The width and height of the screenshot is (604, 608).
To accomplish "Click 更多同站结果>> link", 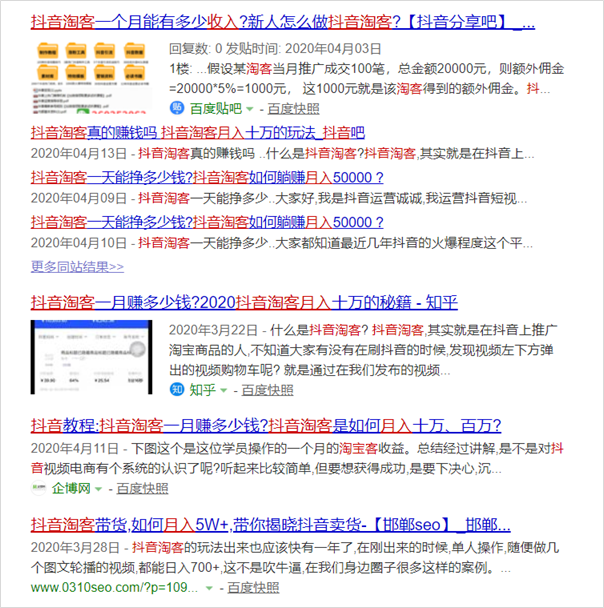I will coord(77,266).
